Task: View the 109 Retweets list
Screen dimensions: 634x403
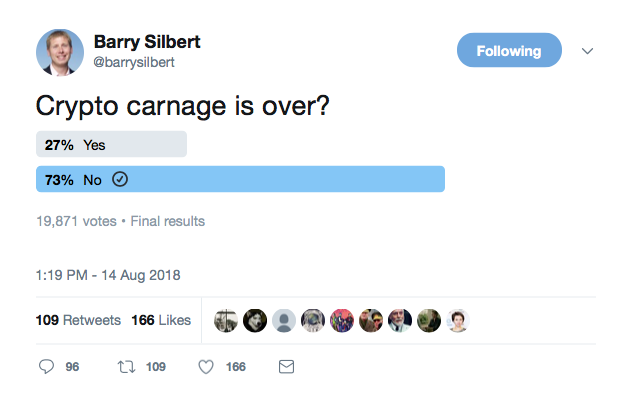Action: (x=78, y=320)
